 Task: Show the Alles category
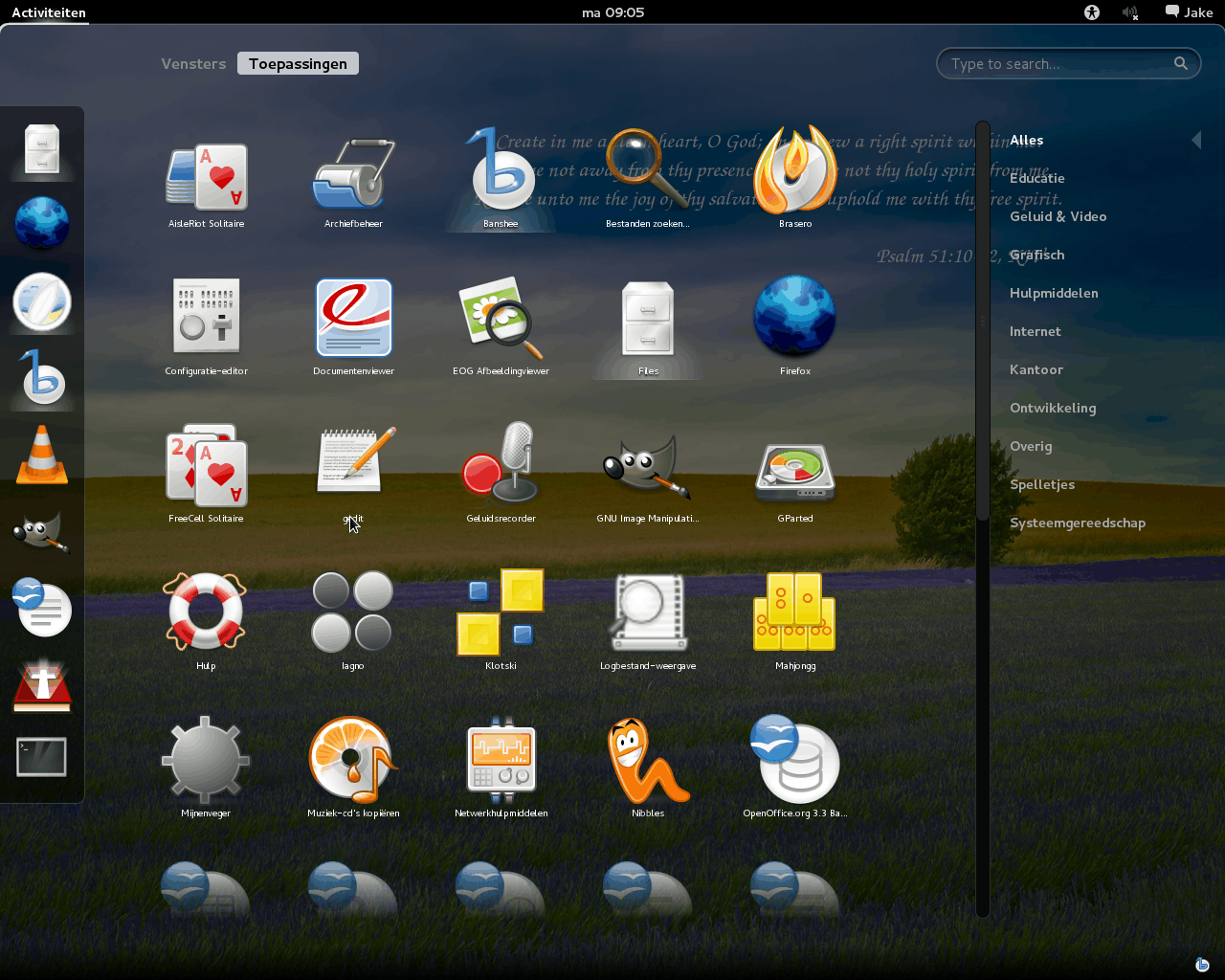[1027, 140]
